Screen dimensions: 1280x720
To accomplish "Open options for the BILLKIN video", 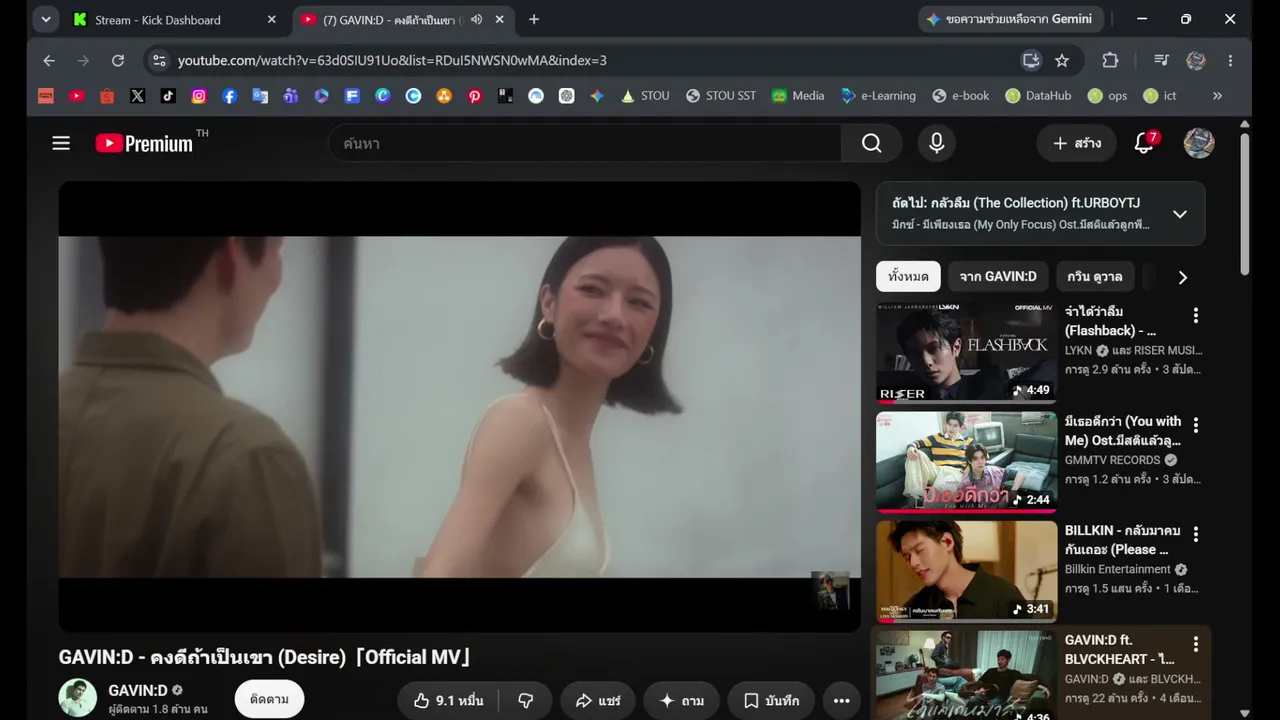I will point(1195,534).
